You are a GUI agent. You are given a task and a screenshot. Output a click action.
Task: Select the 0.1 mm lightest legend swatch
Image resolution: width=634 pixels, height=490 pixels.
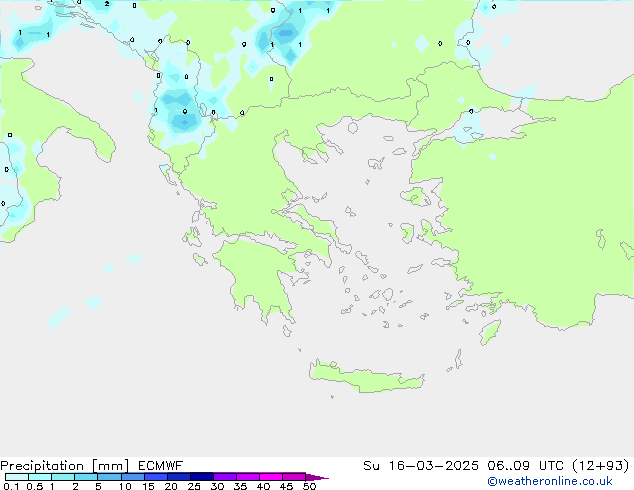point(17,477)
